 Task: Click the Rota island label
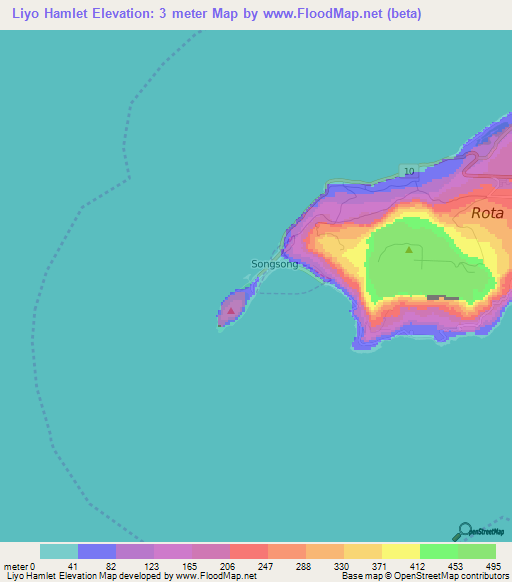click(487, 213)
